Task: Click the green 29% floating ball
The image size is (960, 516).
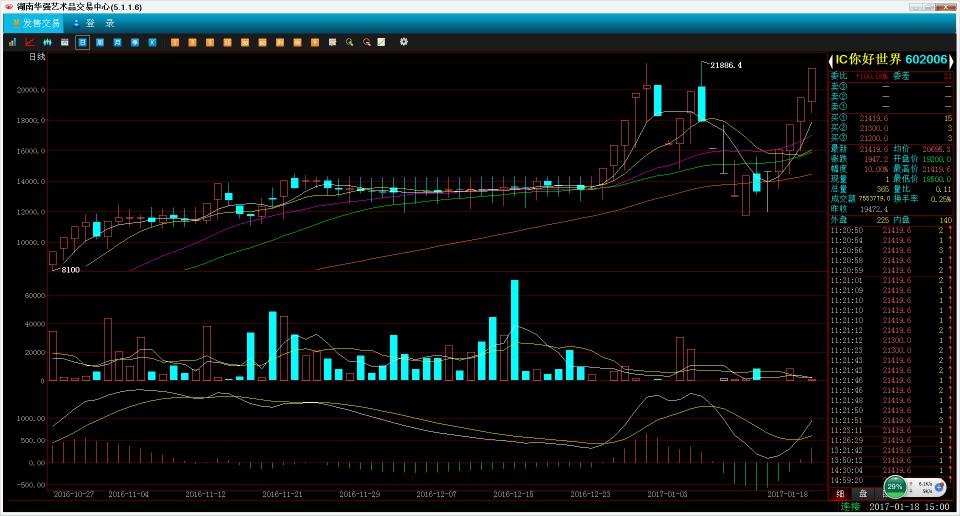Action: tap(895, 487)
